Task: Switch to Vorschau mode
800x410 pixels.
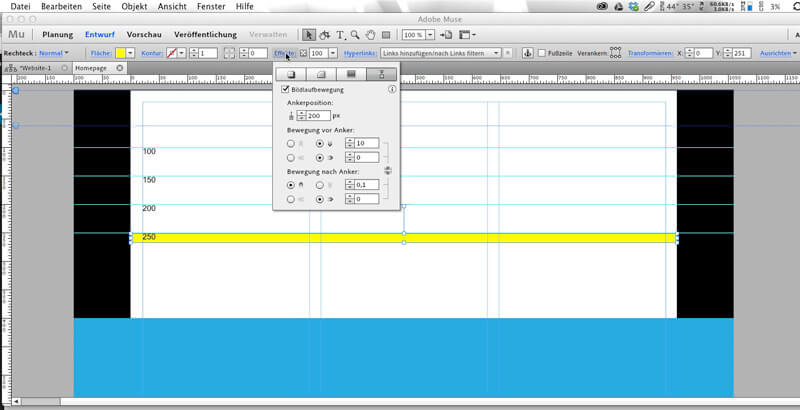Action: (144, 35)
